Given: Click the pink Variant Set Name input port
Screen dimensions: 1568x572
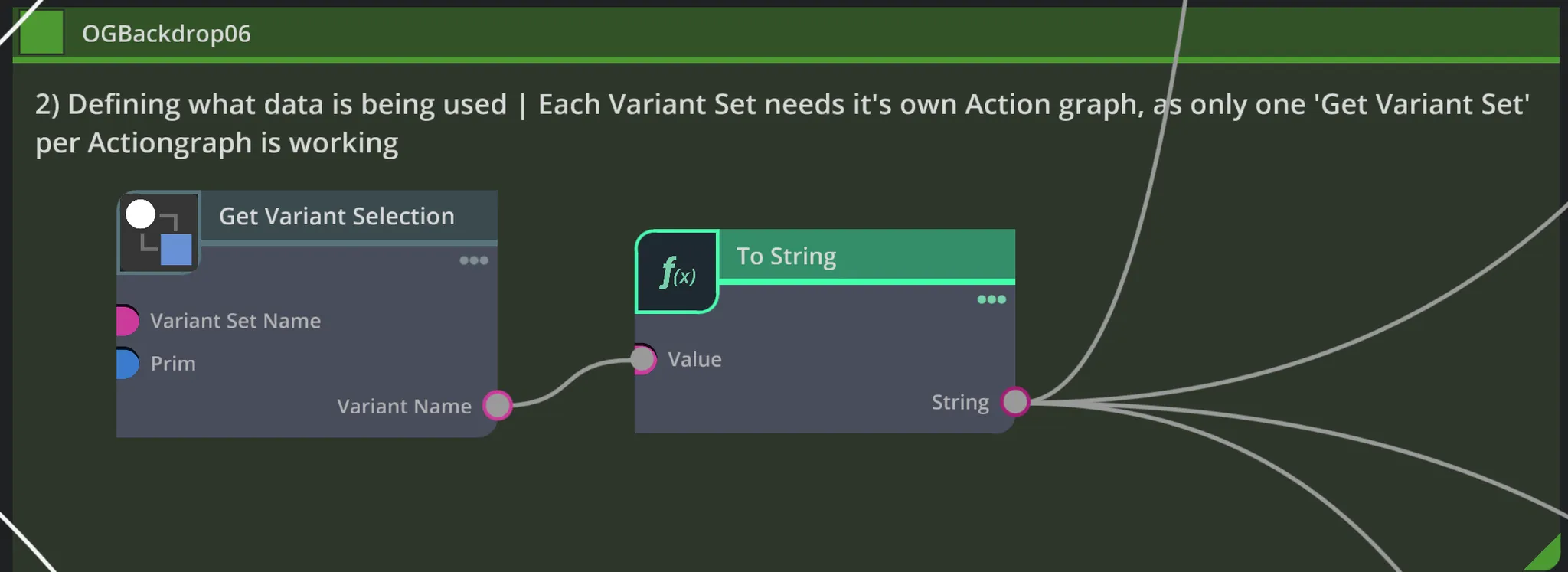Looking at the screenshot, I should click(x=127, y=321).
